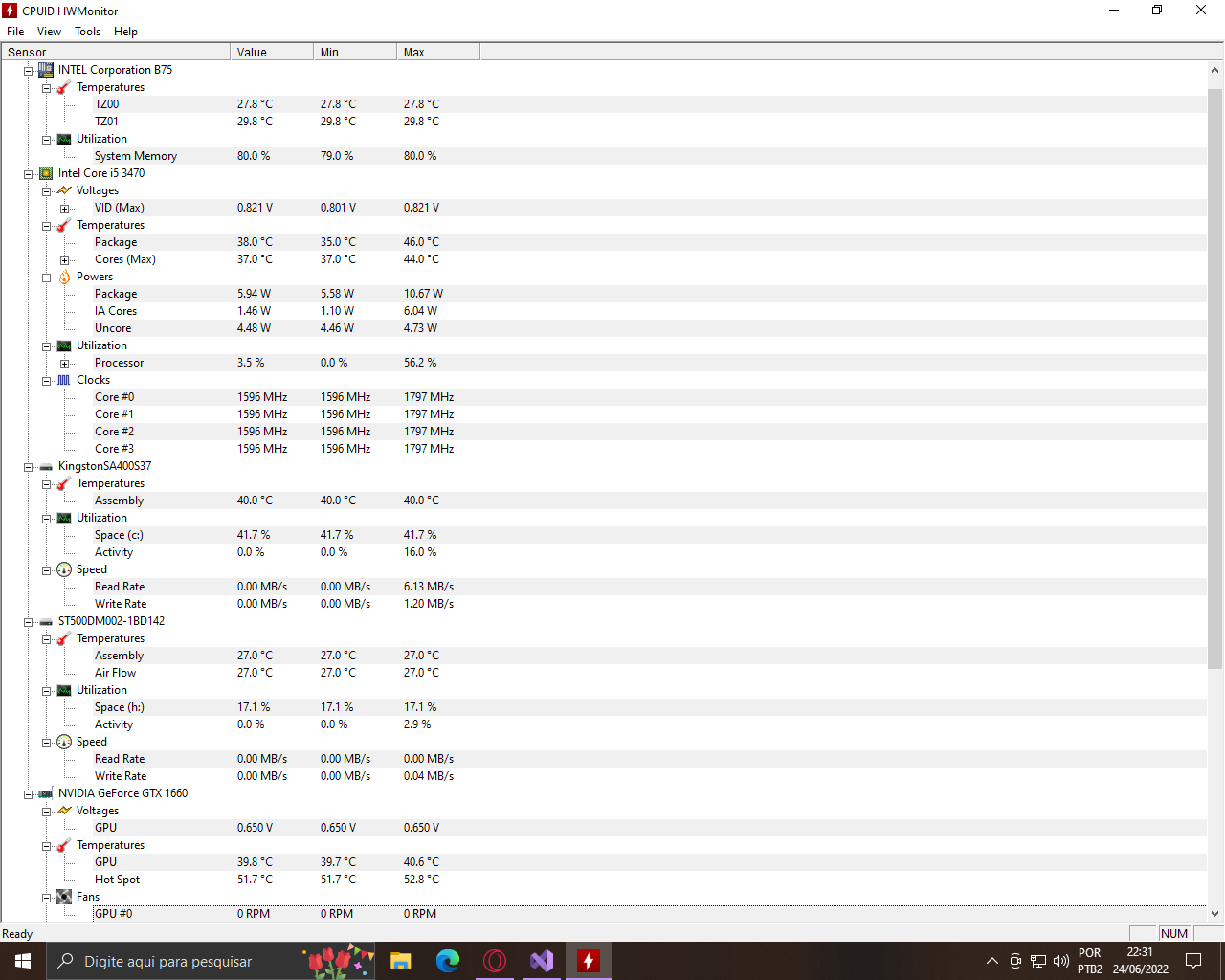The height and width of the screenshot is (980, 1225).
Task: Click the 6.13 MB/s read rate value
Action: 429,587
